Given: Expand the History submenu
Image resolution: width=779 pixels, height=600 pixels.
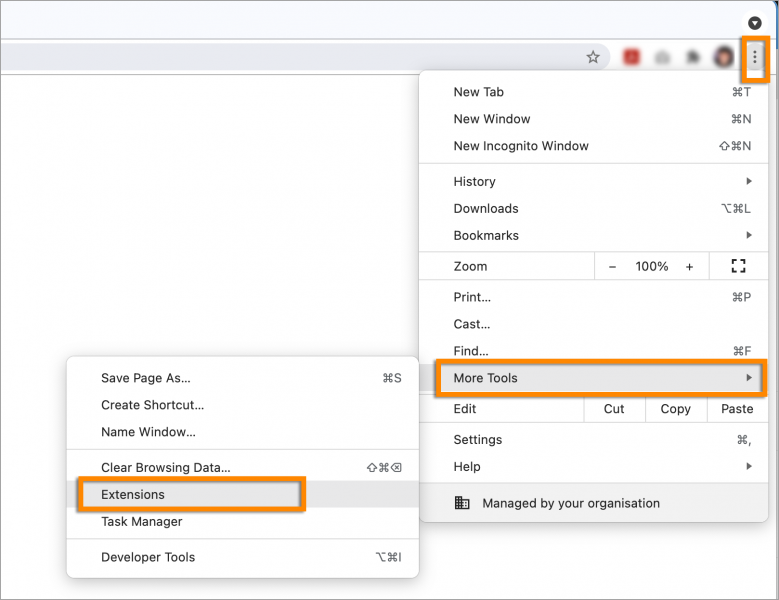Looking at the screenshot, I should coord(594,181).
